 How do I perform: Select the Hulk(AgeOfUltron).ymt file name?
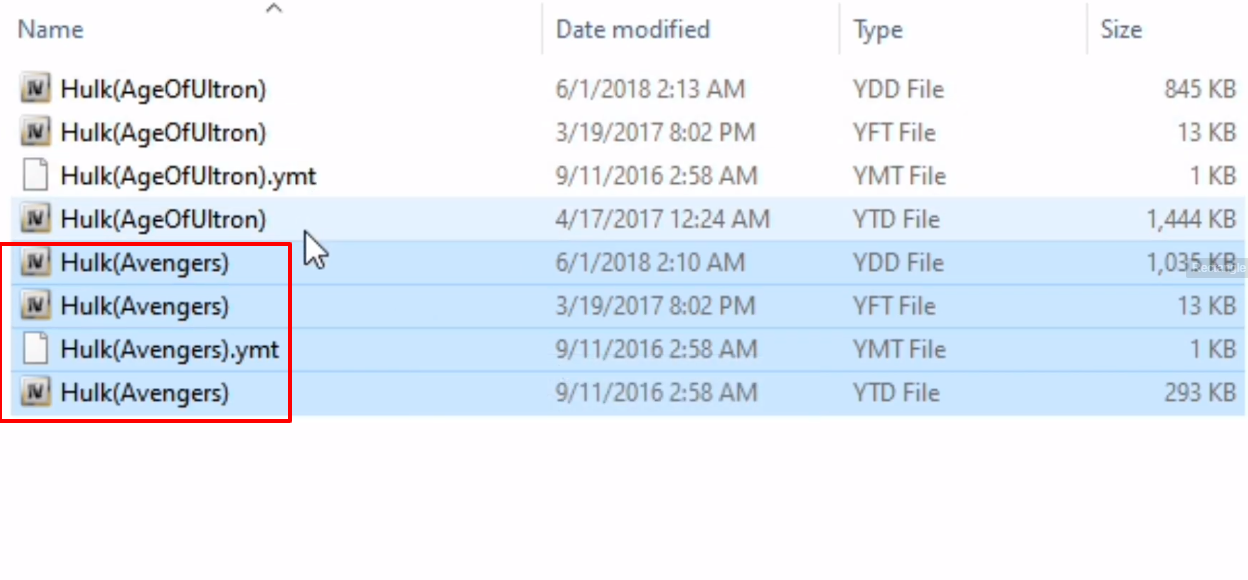pos(188,176)
